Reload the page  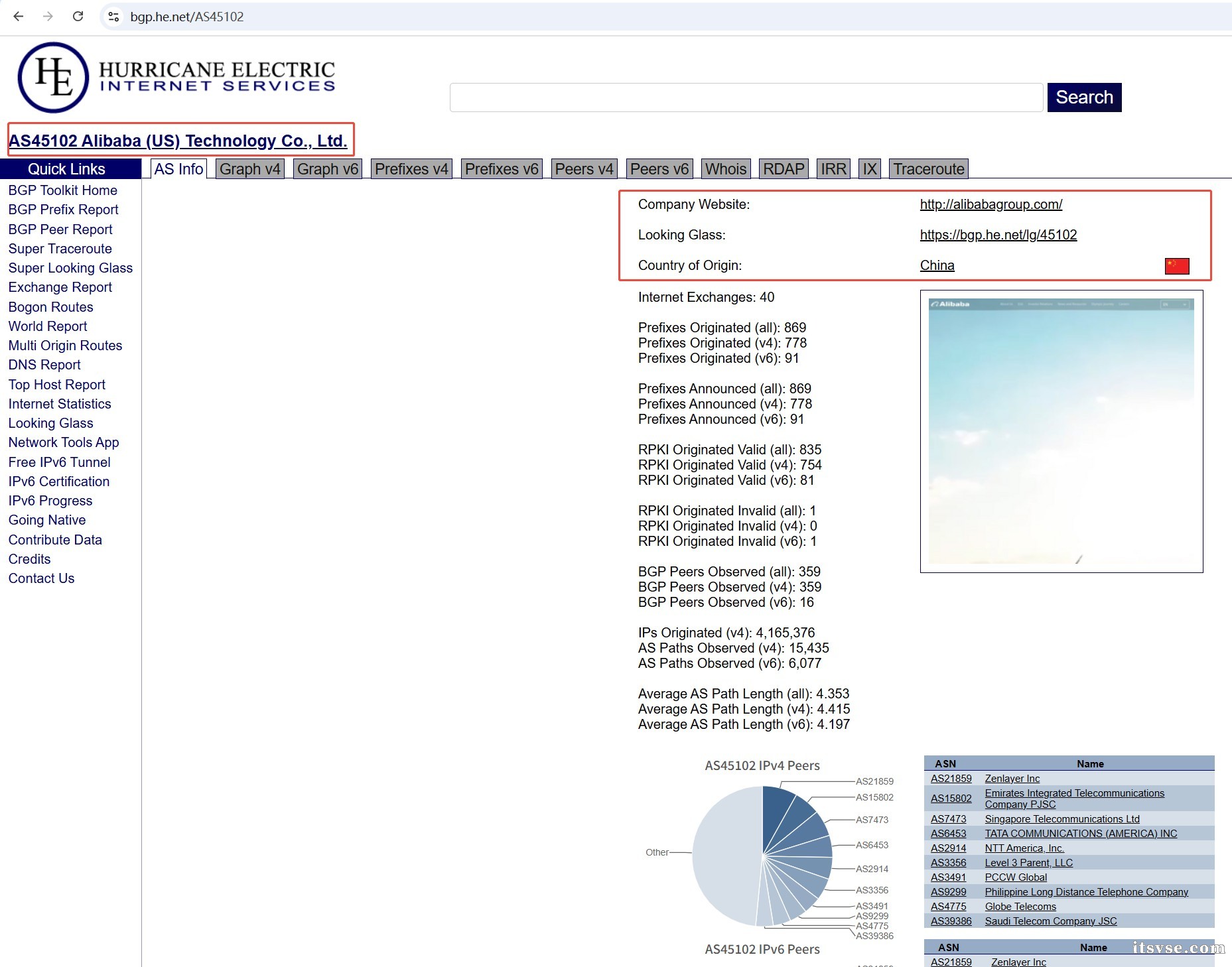[x=78, y=17]
